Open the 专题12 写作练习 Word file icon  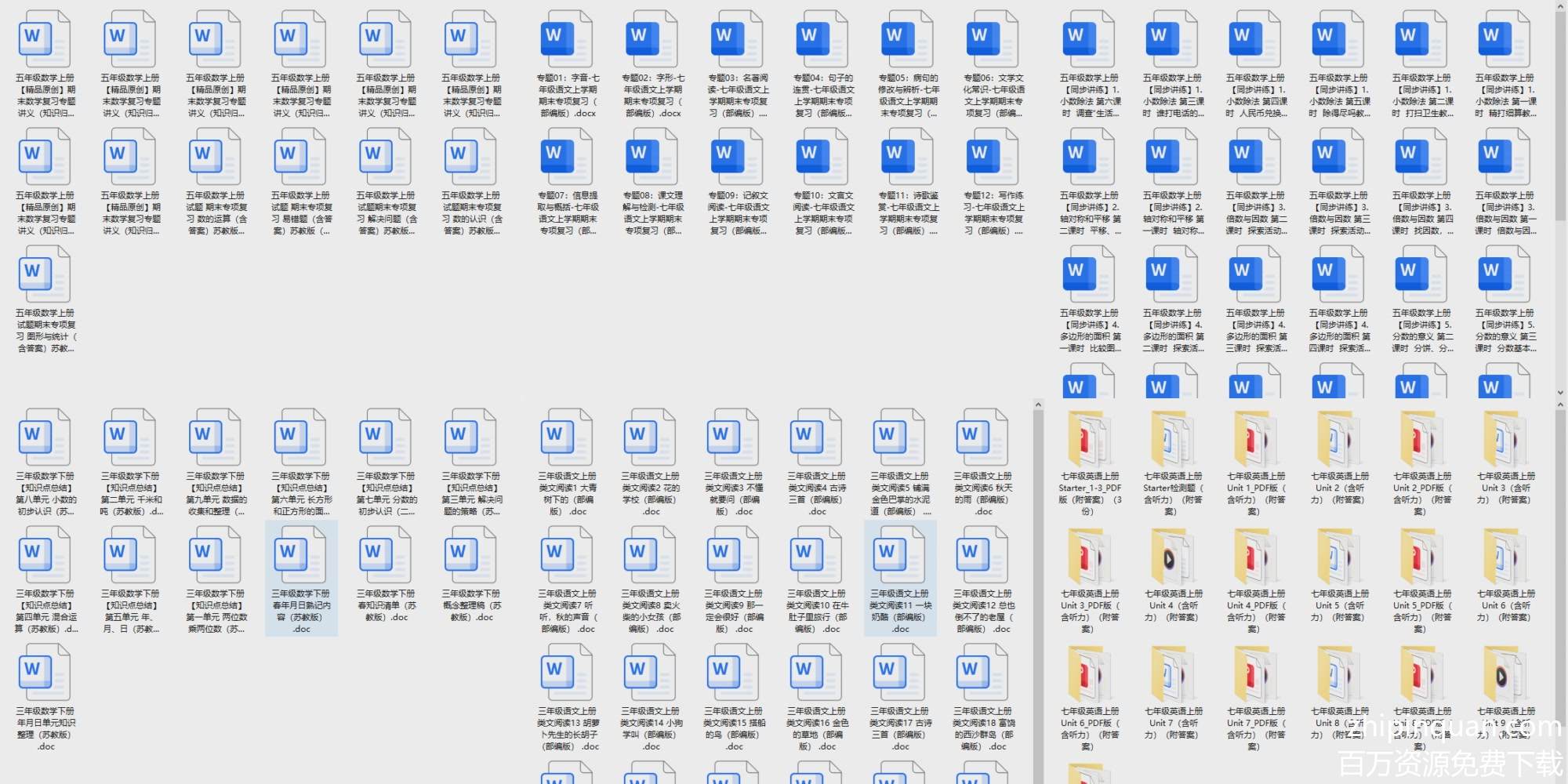click(993, 157)
